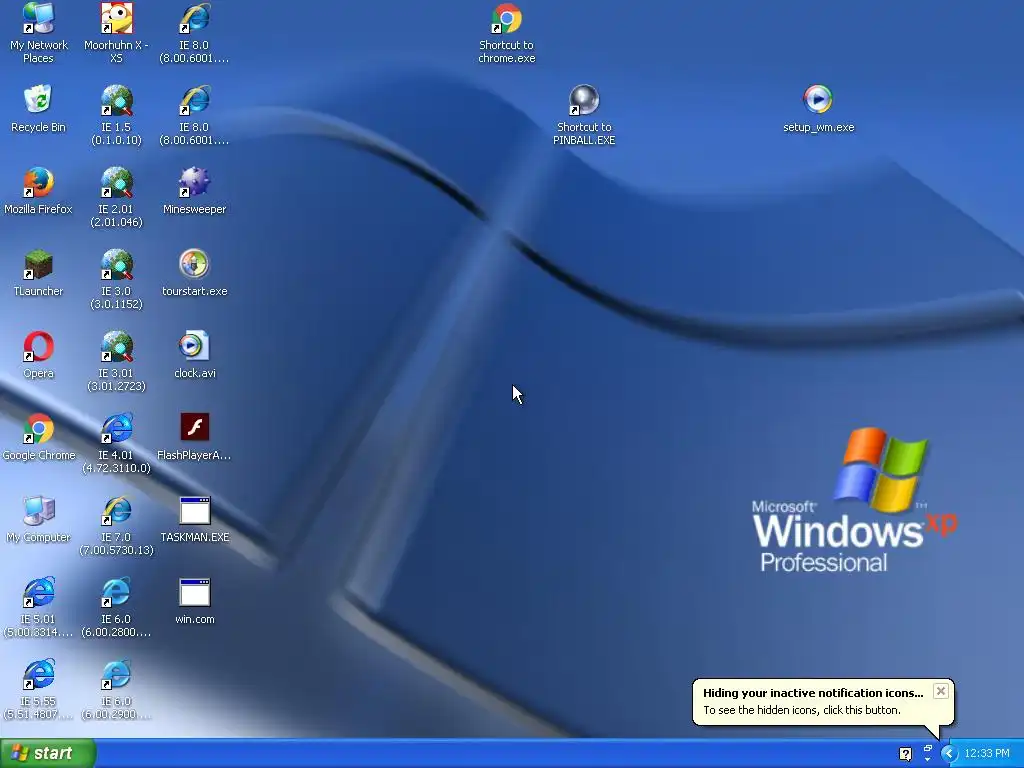Select the win.com file icon
The width and height of the screenshot is (1024, 768).
click(195, 592)
